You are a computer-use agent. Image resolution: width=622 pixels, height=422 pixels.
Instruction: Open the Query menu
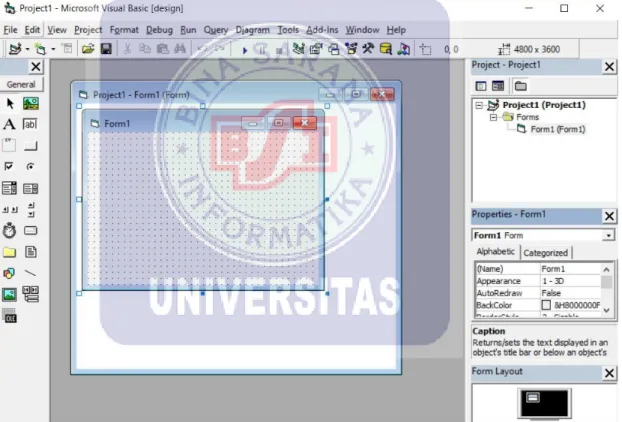tap(216, 30)
